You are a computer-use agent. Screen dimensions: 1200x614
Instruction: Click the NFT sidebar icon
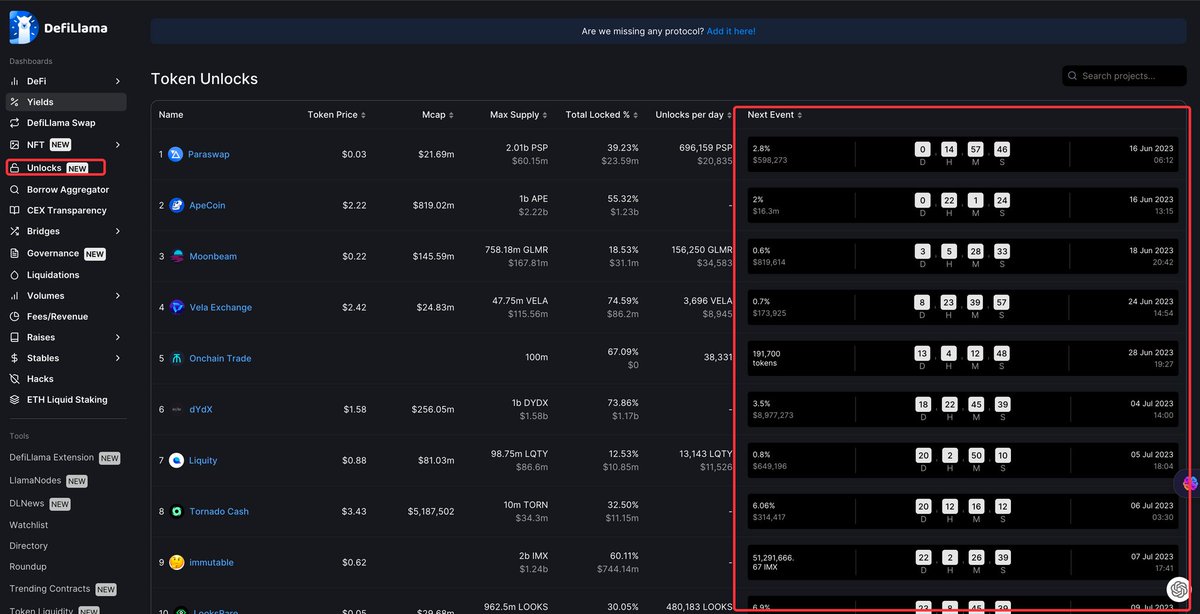[x=15, y=145]
